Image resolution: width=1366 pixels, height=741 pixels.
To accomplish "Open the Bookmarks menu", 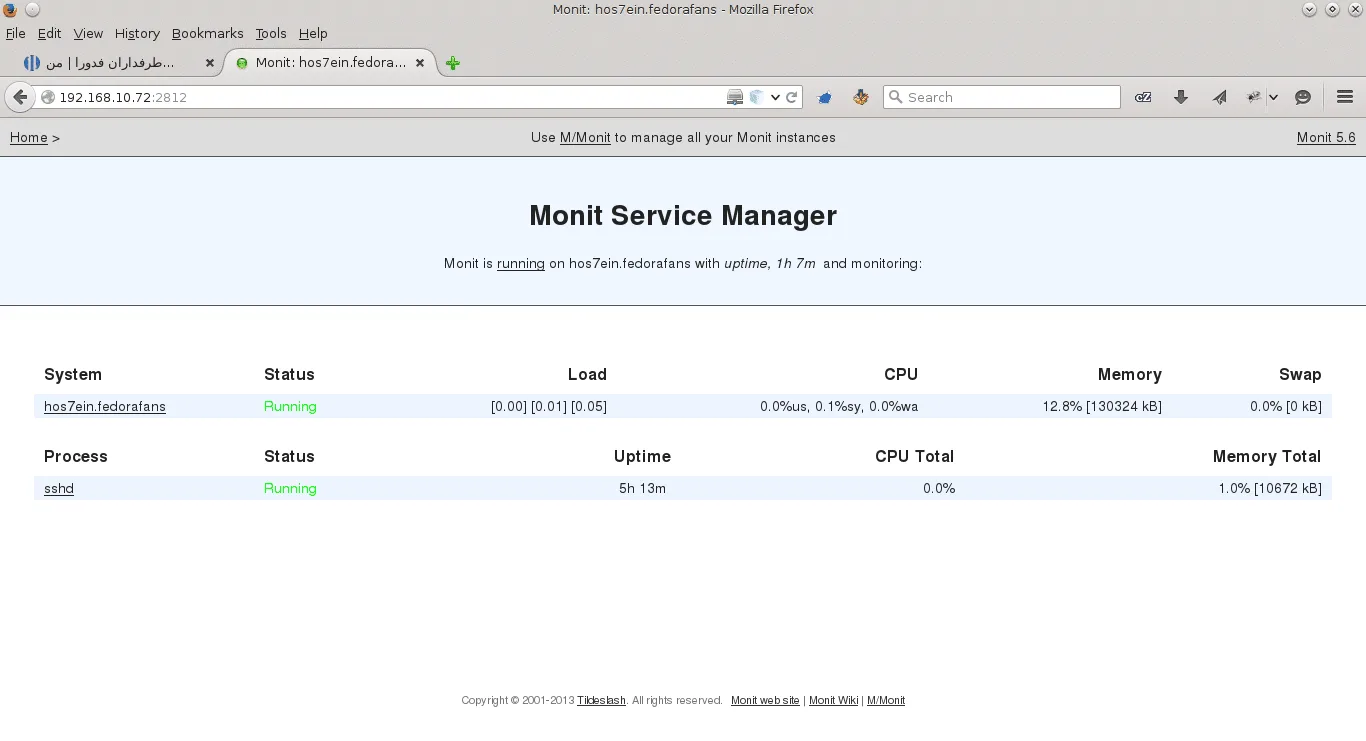I will pyautogui.click(x=207, y=33).
